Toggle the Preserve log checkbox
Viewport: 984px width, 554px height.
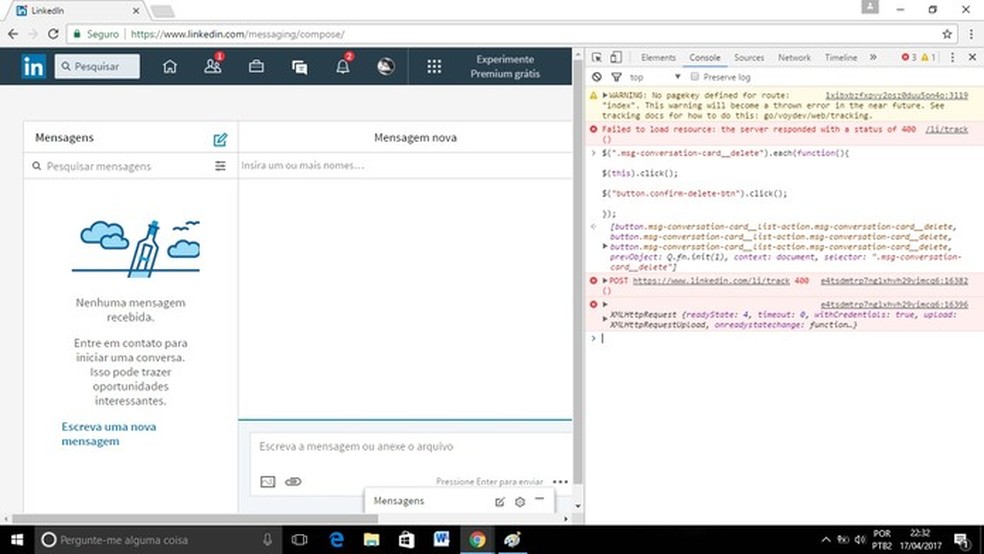[695, 77]
